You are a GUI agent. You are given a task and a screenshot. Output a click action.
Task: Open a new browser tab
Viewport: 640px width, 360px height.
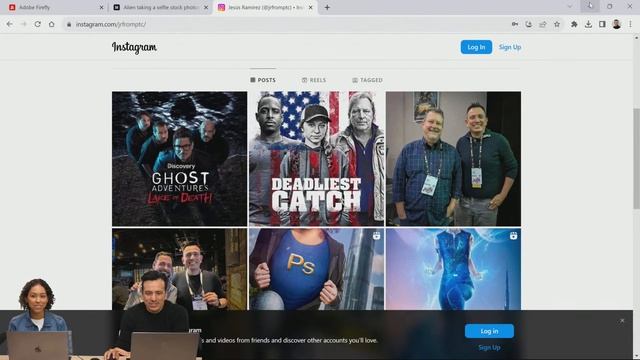coord(327,7)
